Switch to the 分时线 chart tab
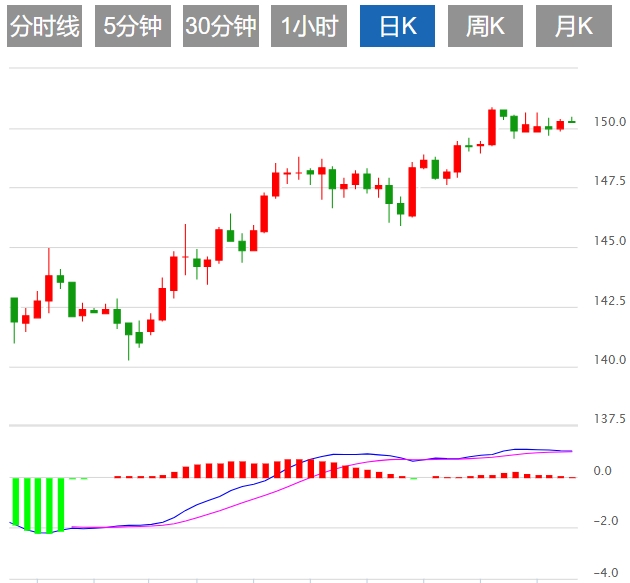 pos(45,26)
